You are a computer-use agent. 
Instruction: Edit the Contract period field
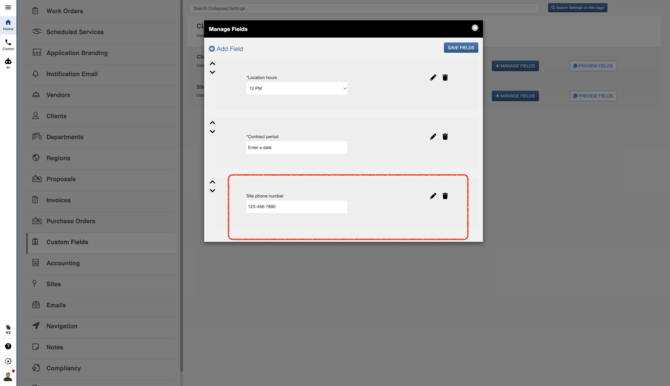(433, 137)
